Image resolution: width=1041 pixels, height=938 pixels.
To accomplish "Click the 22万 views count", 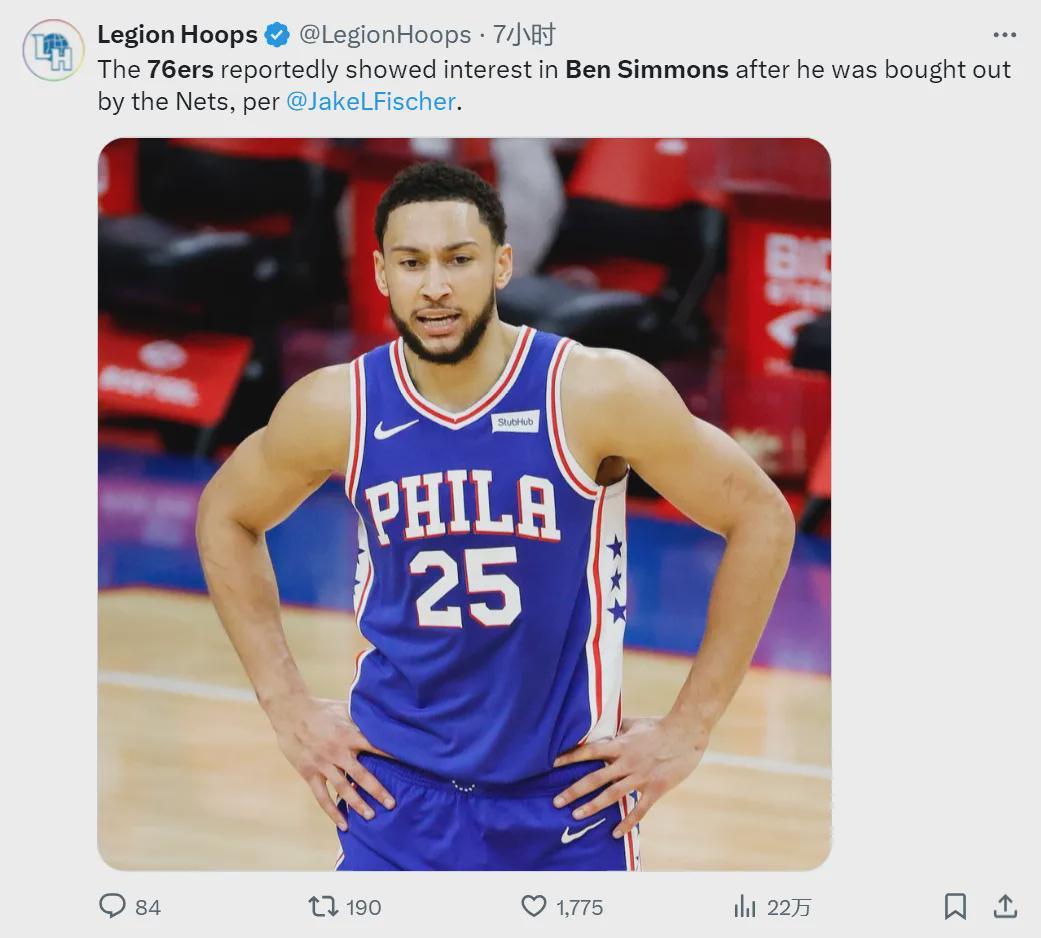I will click(789, 907).
